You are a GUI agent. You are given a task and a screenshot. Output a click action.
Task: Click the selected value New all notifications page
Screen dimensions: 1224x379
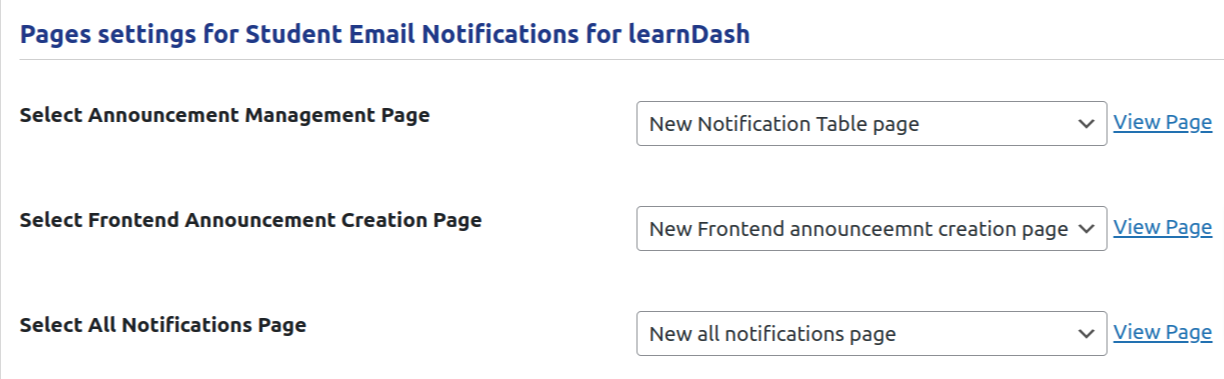(x=772, y=334)
